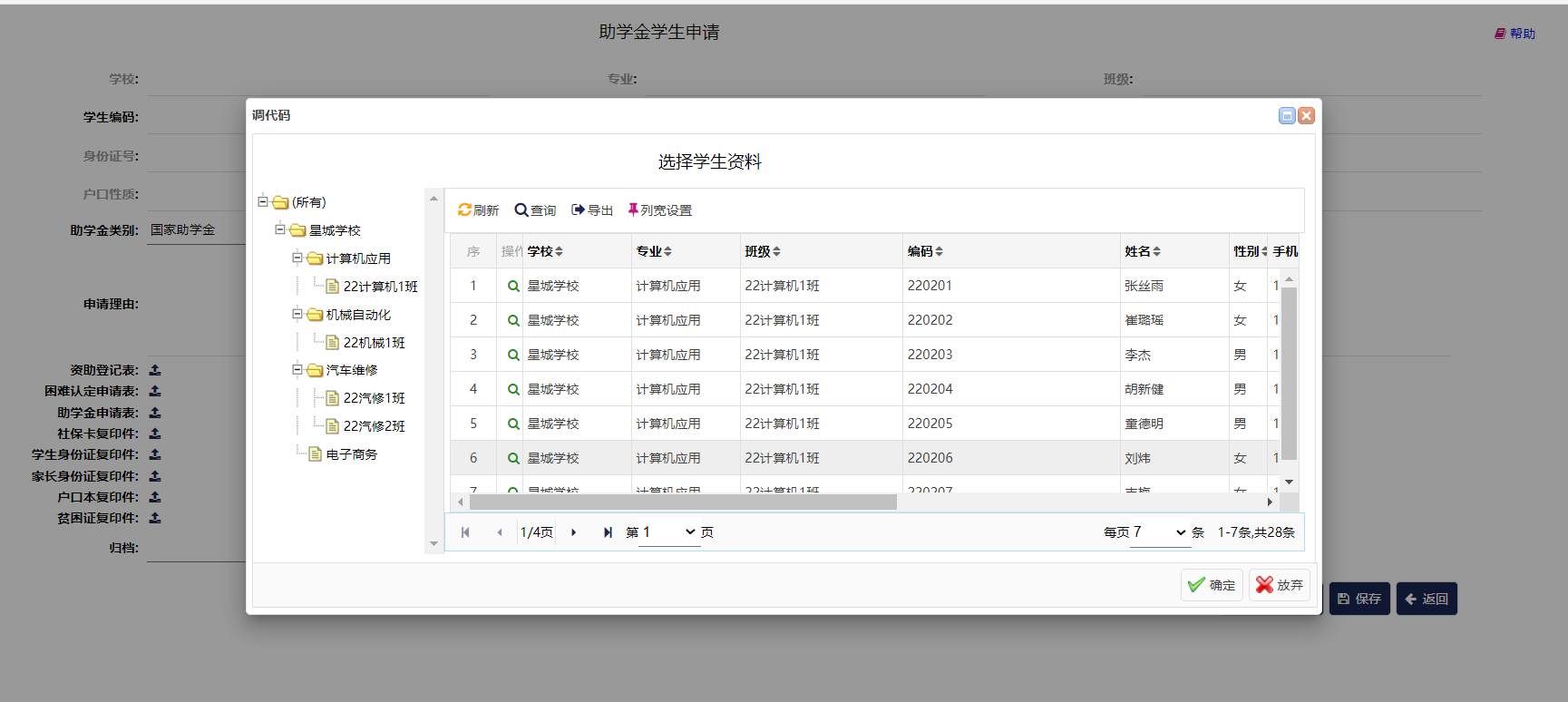Click tree panel scroll-down arrow
1568x702 pixels.
pos(433,544)
